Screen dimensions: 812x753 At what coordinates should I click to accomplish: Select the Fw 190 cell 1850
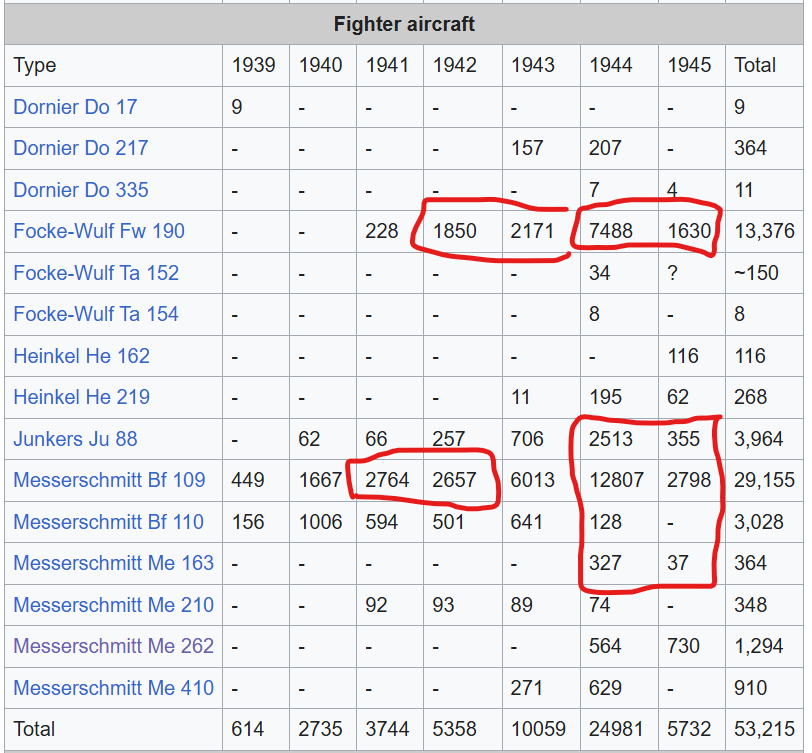coord(462,231)
